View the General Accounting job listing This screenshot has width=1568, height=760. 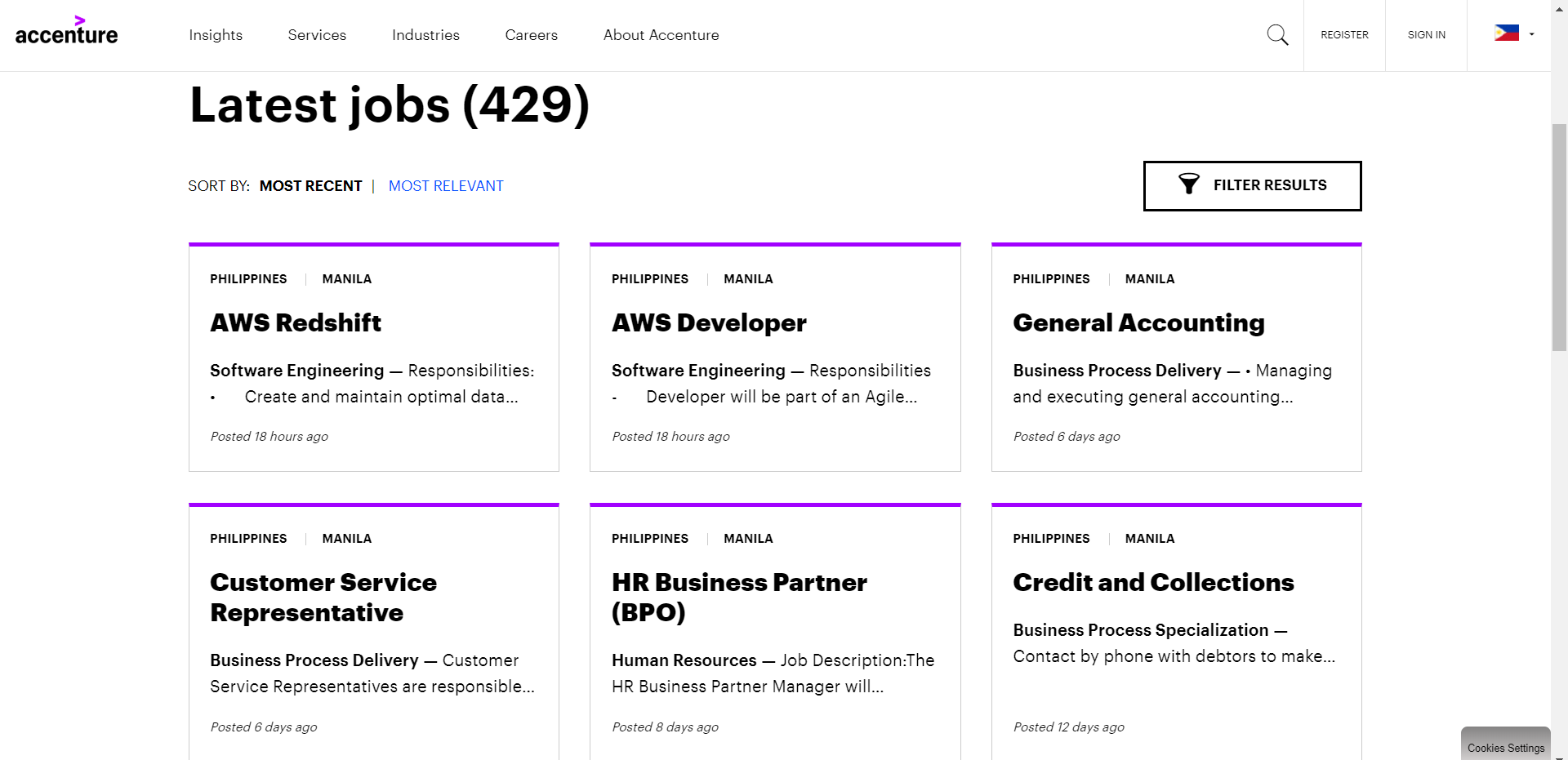[x=1138, y=323]
